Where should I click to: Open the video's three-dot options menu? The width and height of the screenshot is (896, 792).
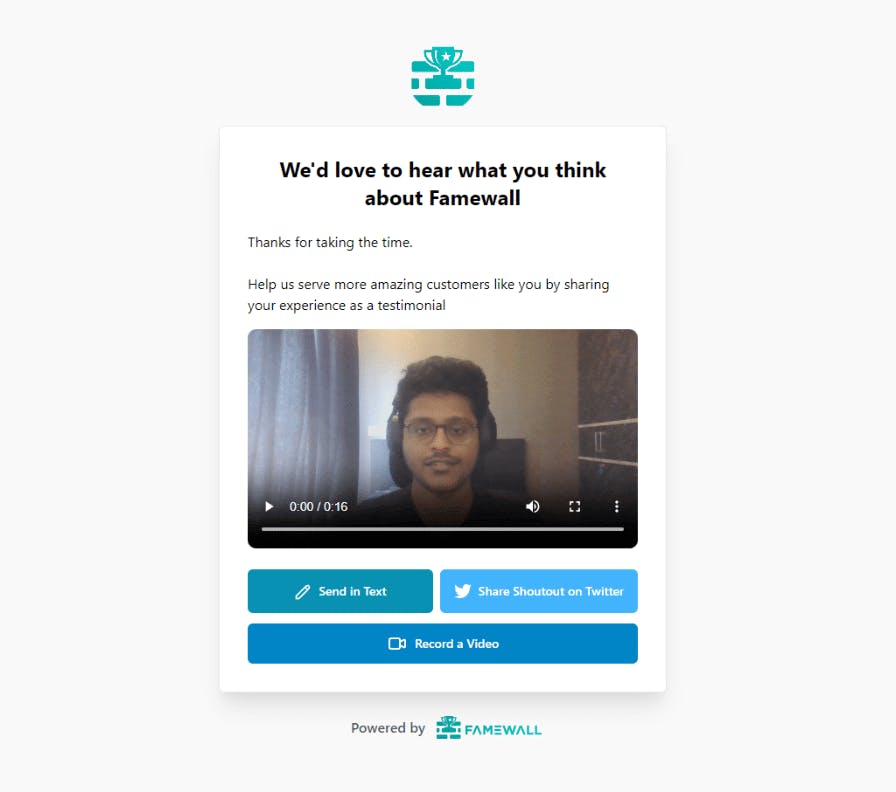pos(617,506)
